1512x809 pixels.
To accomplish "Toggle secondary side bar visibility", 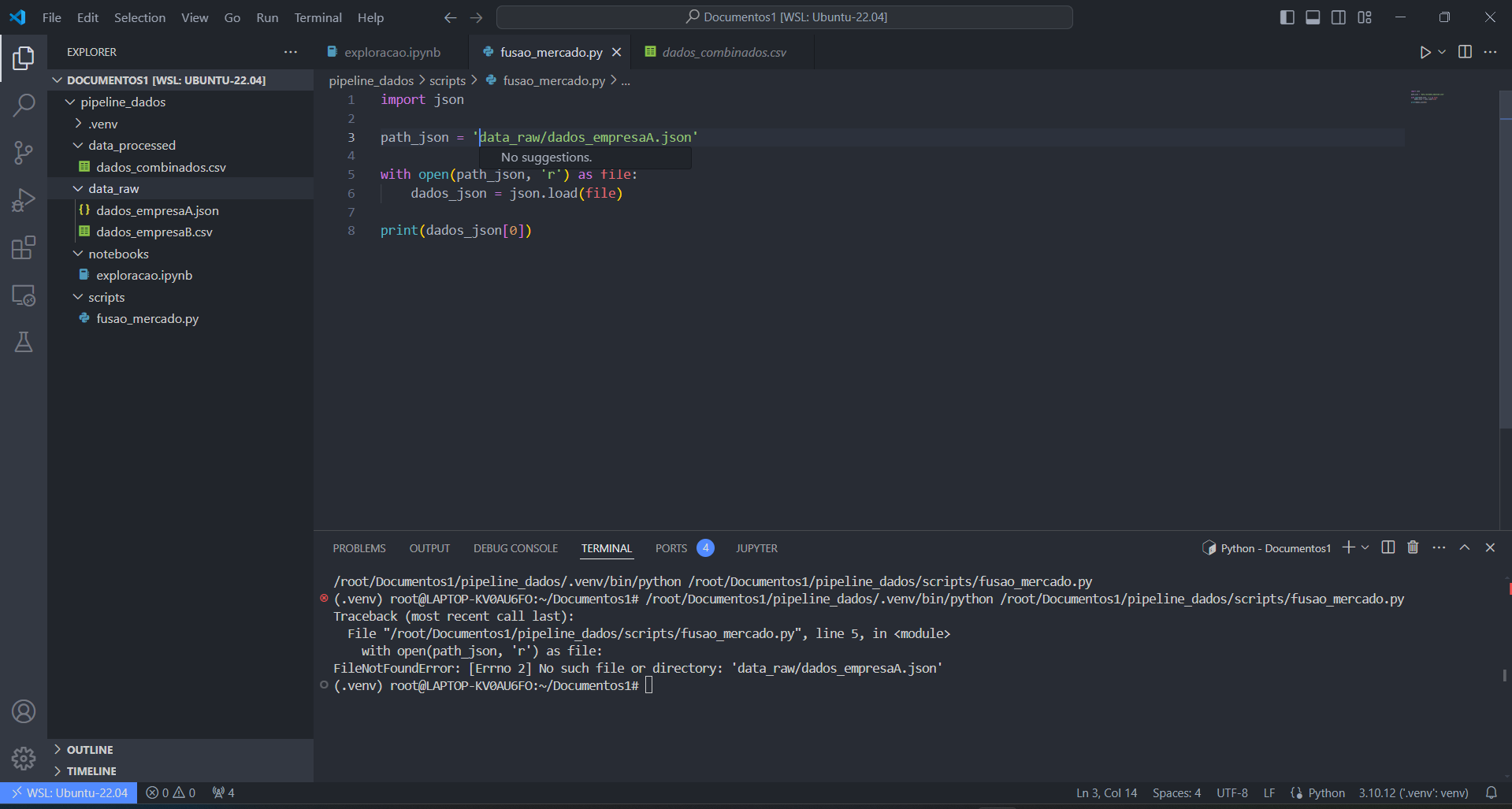I will (x=1339, y=17).
